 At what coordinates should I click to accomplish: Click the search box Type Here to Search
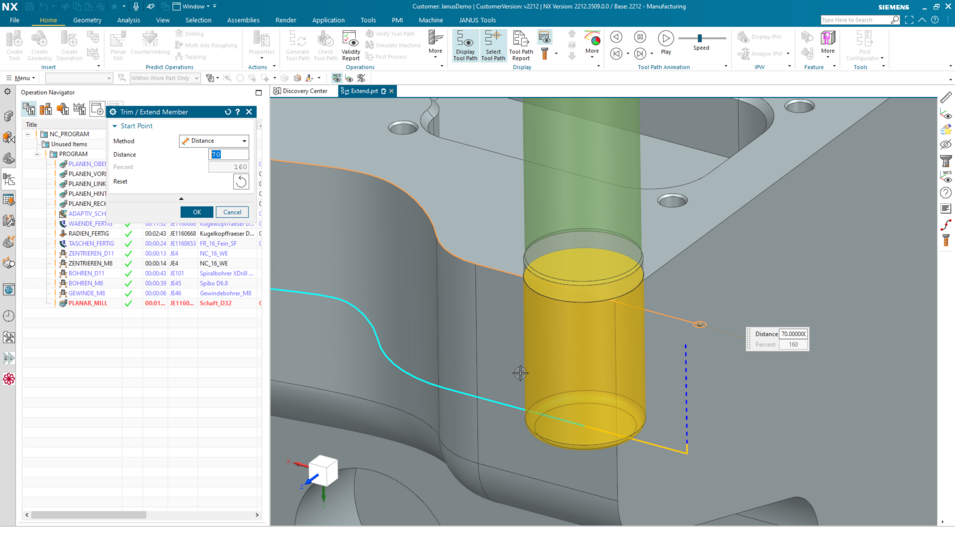pyautogui.click(x=856, y=20)
